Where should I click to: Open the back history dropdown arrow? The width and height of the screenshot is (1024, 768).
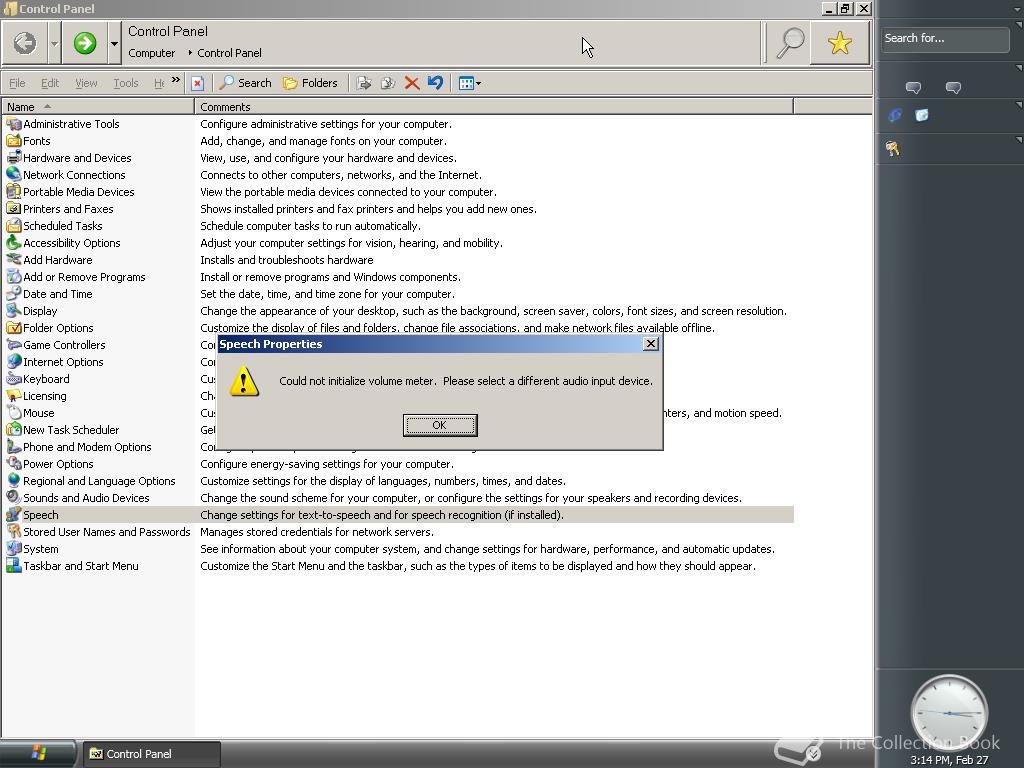click(54, 44)
